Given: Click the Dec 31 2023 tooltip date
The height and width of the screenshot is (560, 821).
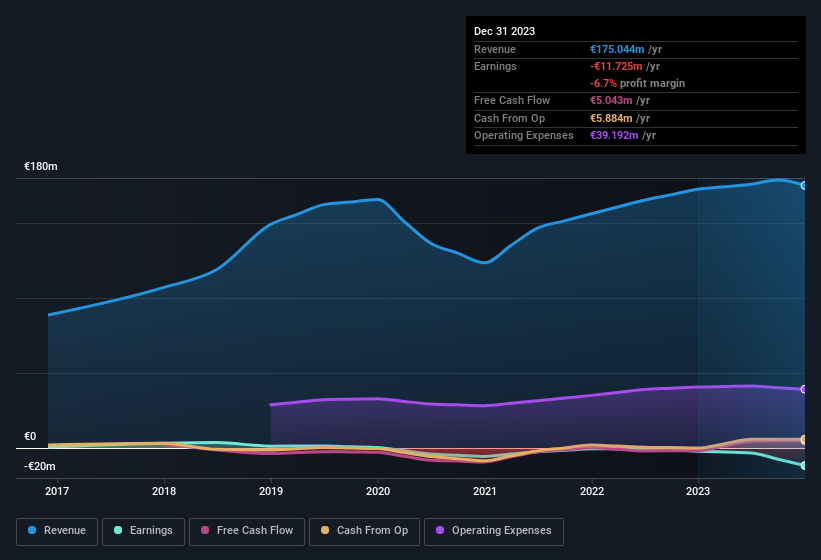Looking at the screenshot, I should tap(504, 31).
